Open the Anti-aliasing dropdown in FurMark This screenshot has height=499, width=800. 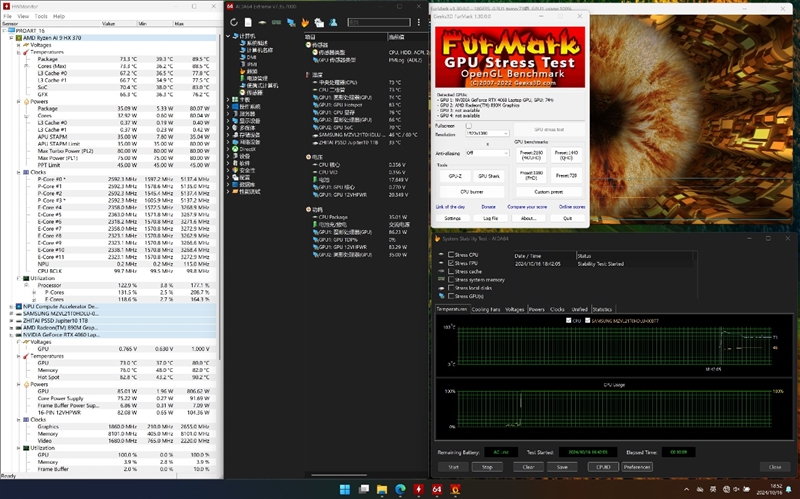click(x=487, y=153)
